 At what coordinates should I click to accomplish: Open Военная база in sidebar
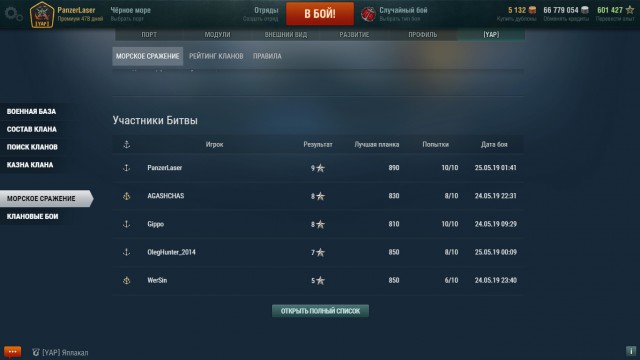click(x=31, y=111)
